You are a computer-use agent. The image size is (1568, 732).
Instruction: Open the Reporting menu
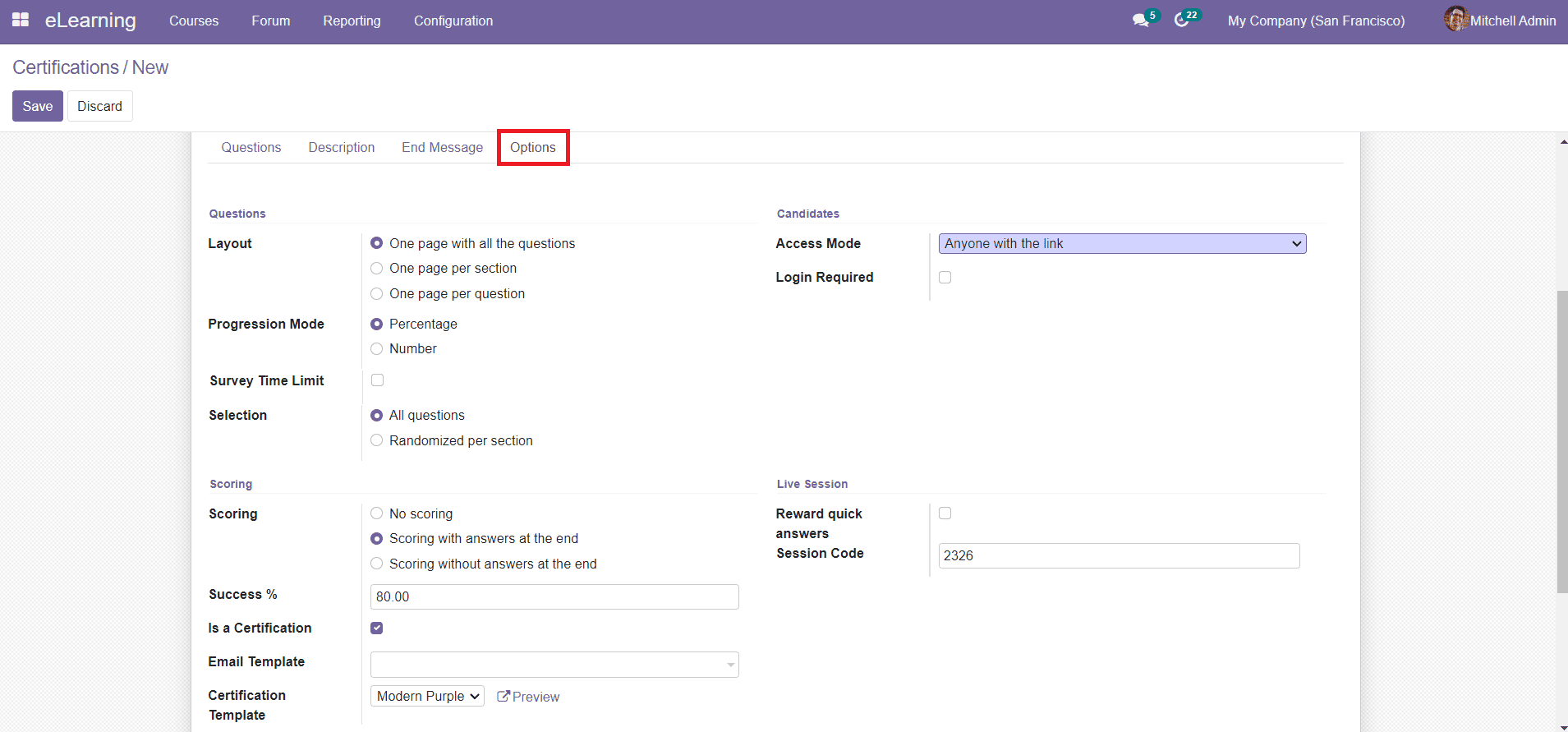click(352, 21)
